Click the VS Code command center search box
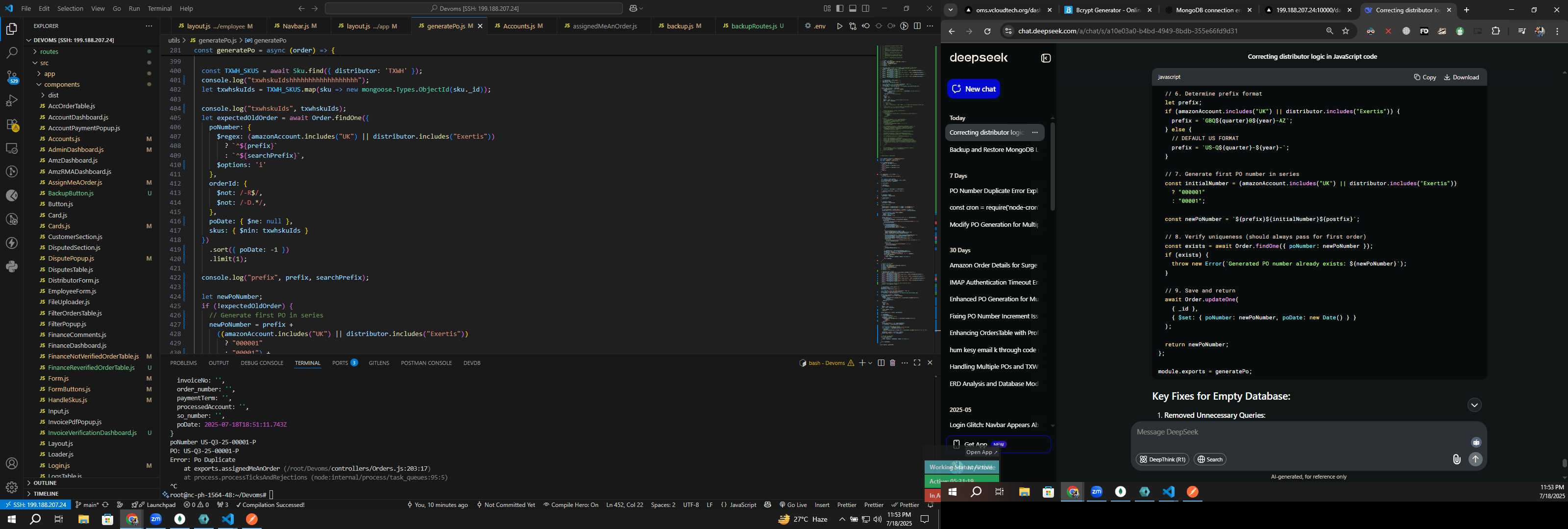The image size is (1568, 529). coord(473,8)
